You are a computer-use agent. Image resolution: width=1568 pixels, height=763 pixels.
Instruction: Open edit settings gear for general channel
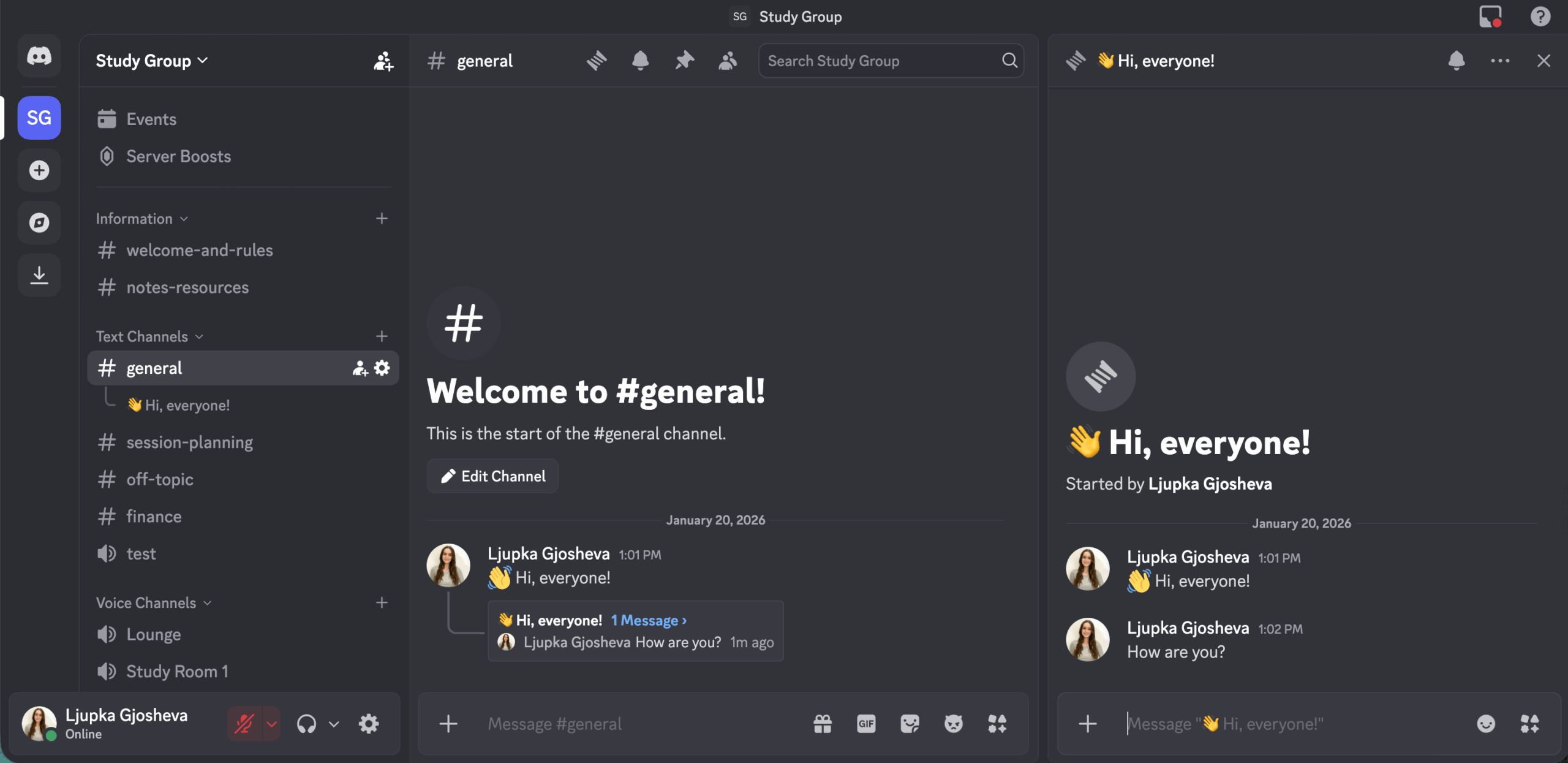click(382, 368)
